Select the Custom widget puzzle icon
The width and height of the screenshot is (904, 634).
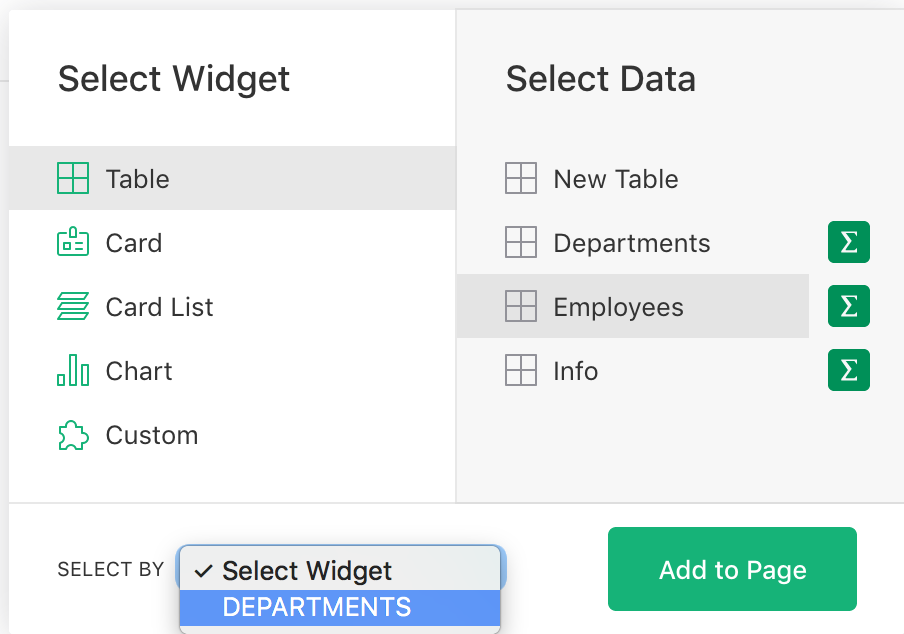(73, 434)
